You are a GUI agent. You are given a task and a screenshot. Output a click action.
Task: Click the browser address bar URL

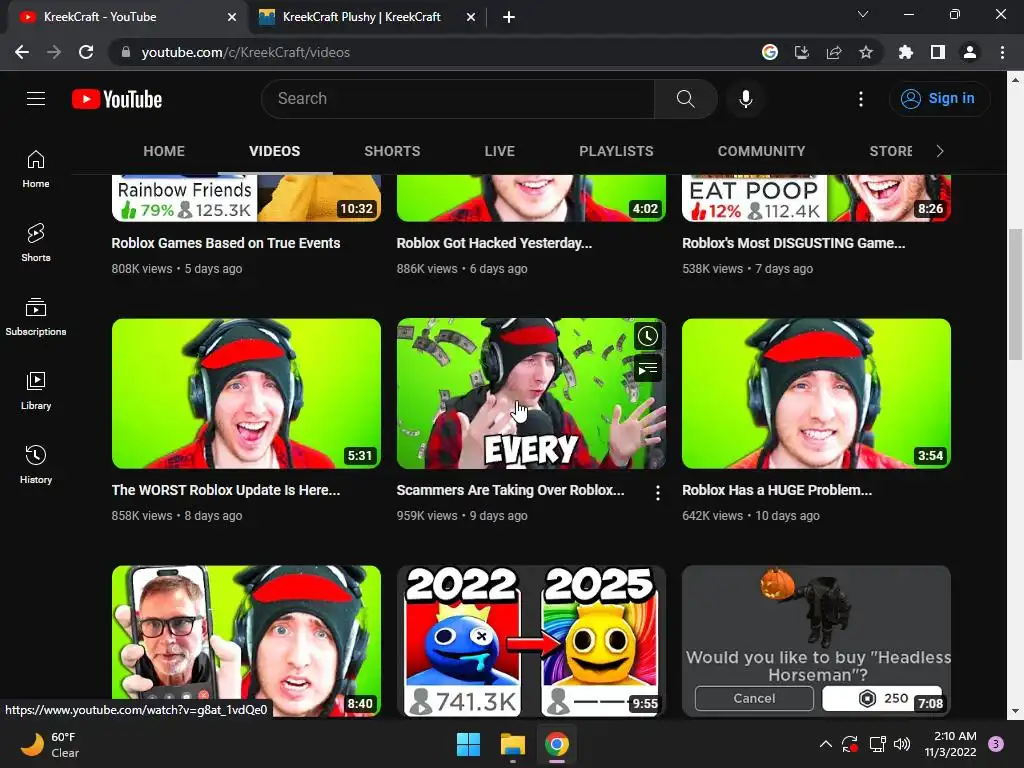(246, 52)
